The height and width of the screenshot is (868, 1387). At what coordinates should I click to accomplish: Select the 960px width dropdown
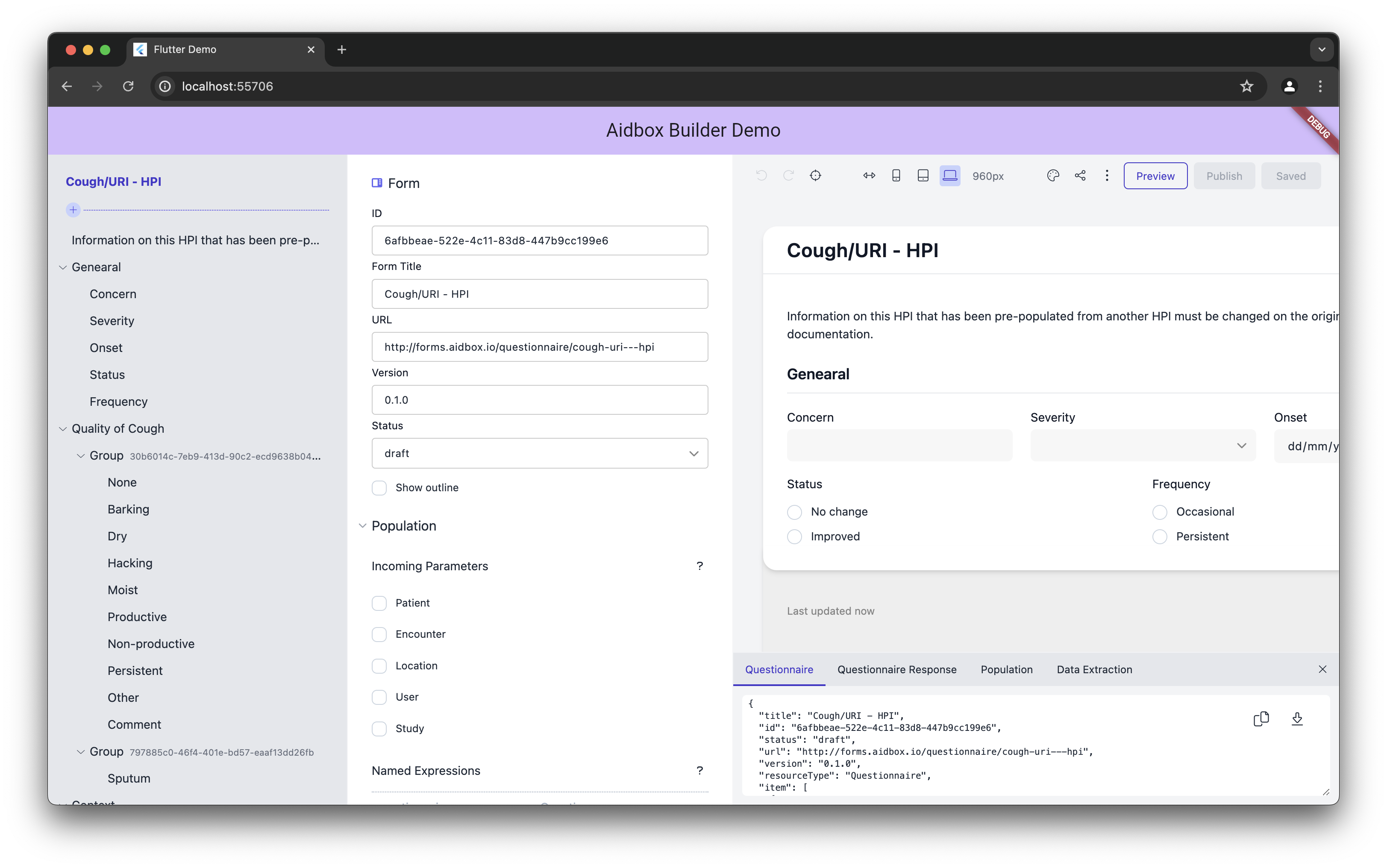tap(987, 176)
